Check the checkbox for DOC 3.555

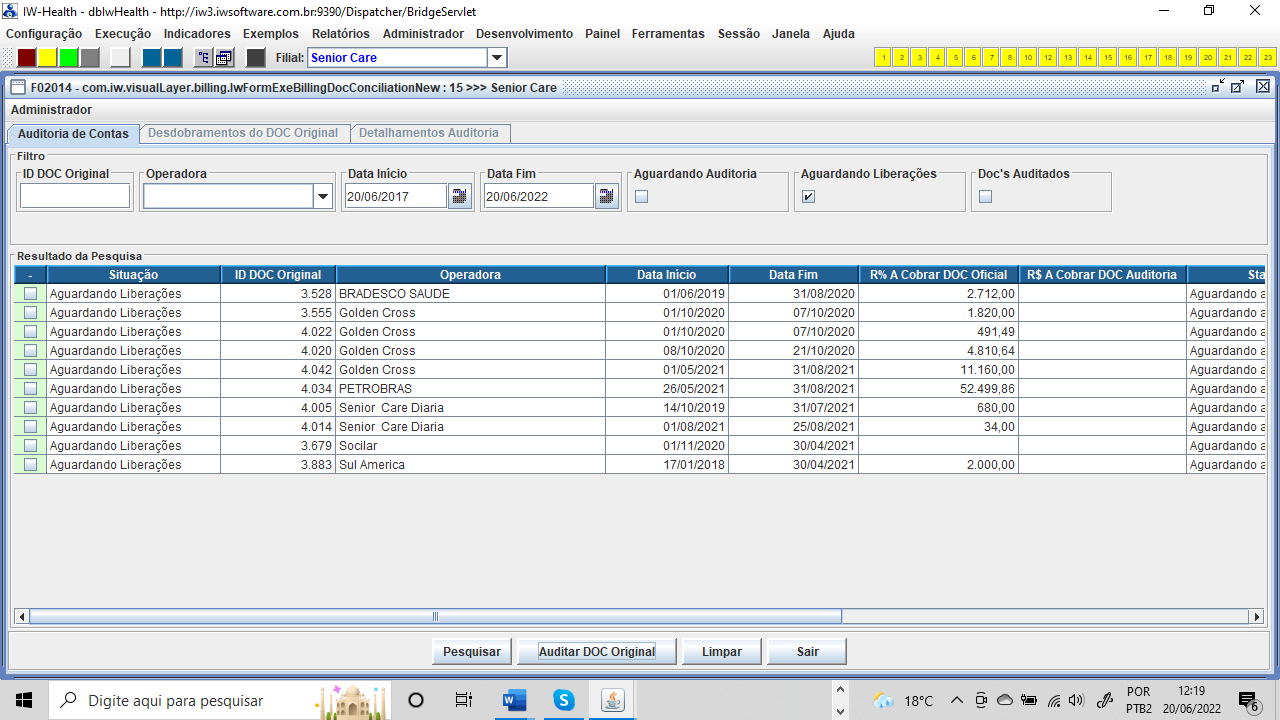30,313
